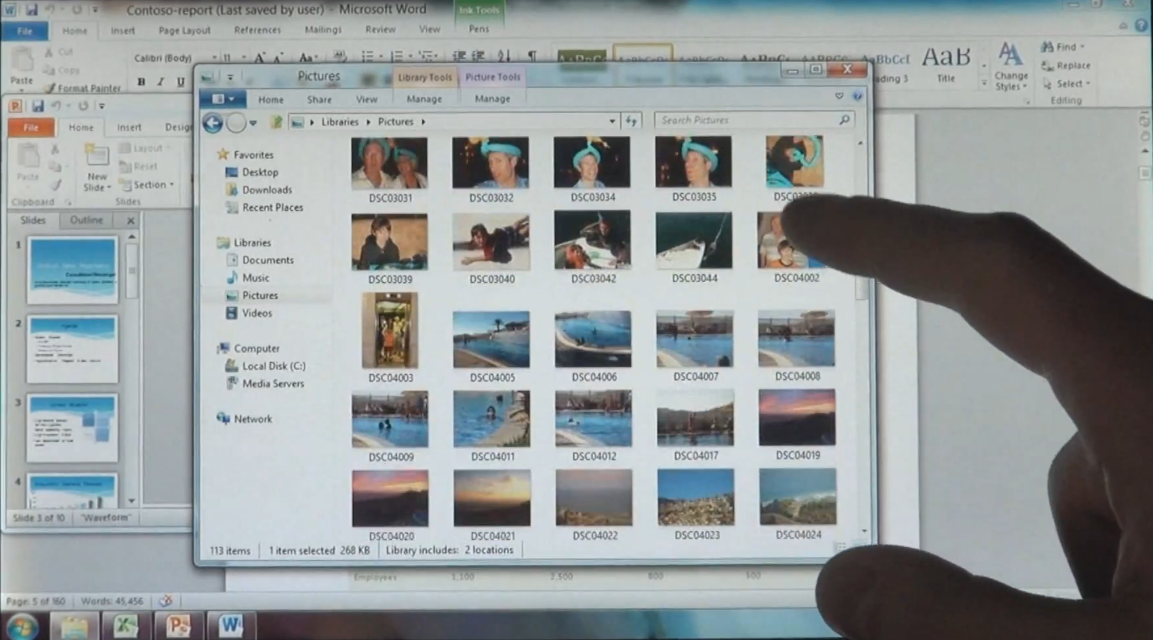Toggle Show/Hide paragraph marks
1153x640 pixels.
pyautogui.click(x=533, y=57)
